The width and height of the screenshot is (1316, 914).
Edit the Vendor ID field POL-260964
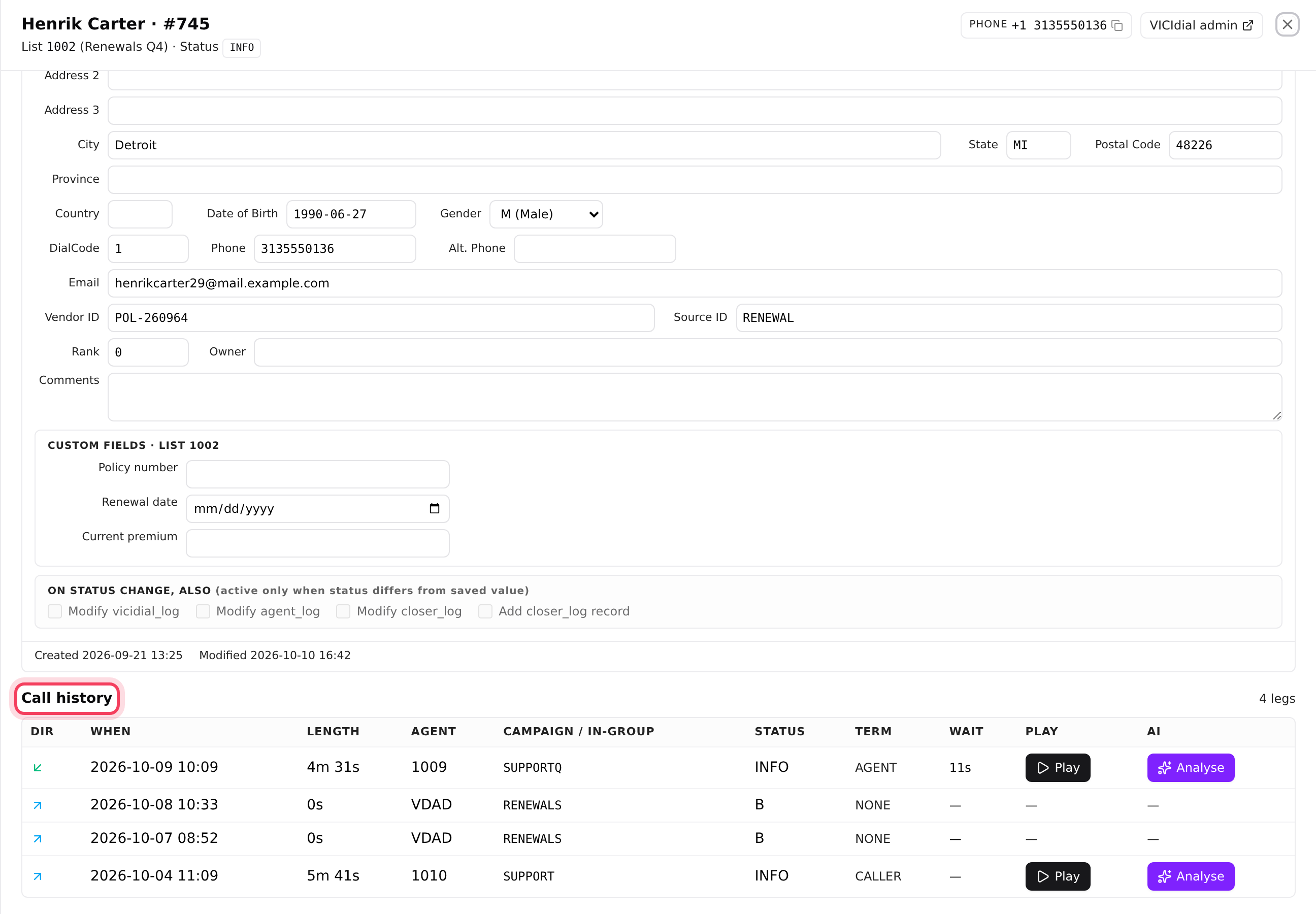(x=381, y=318)
